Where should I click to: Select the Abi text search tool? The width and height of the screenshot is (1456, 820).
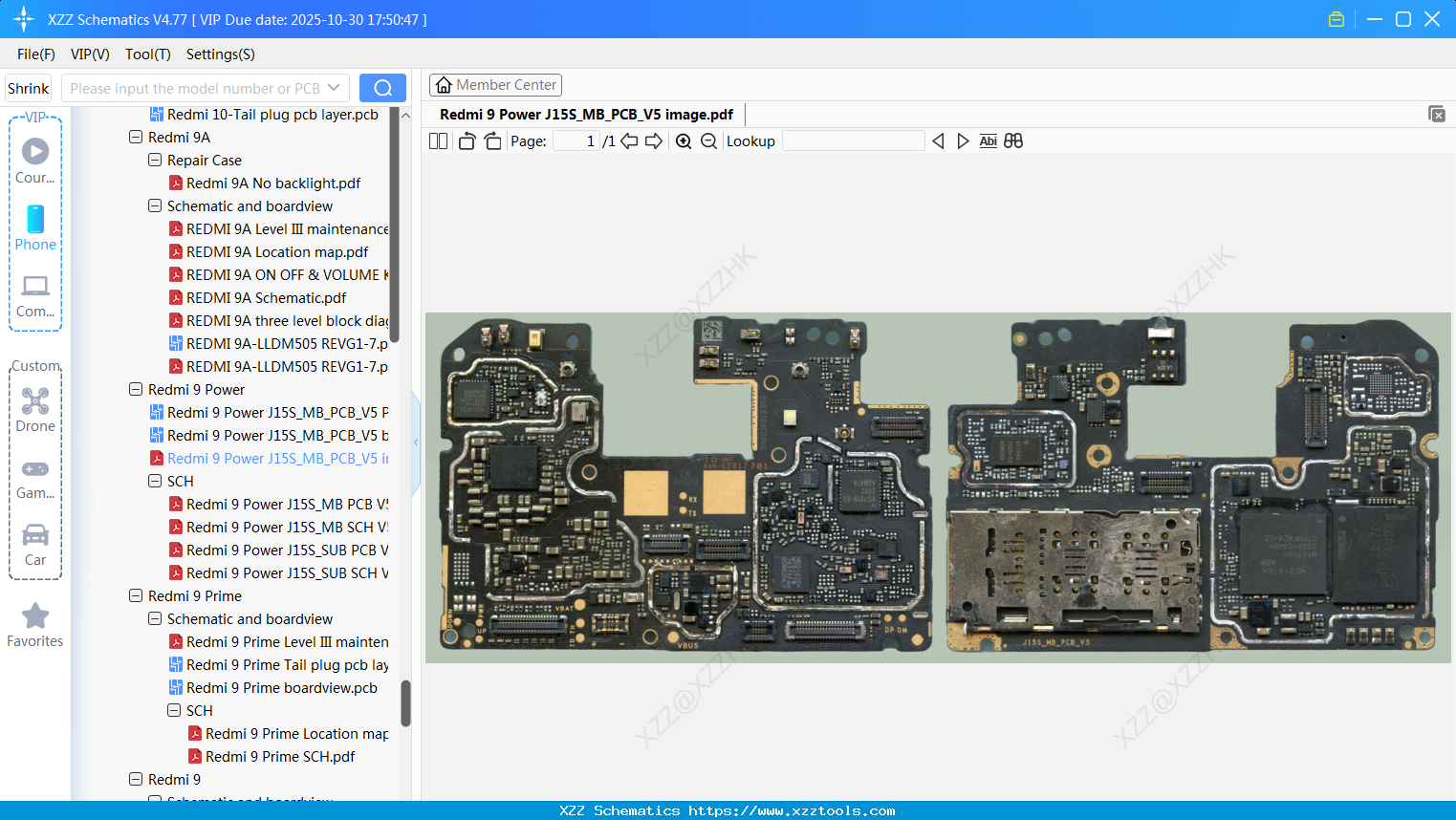click(988, 140)
